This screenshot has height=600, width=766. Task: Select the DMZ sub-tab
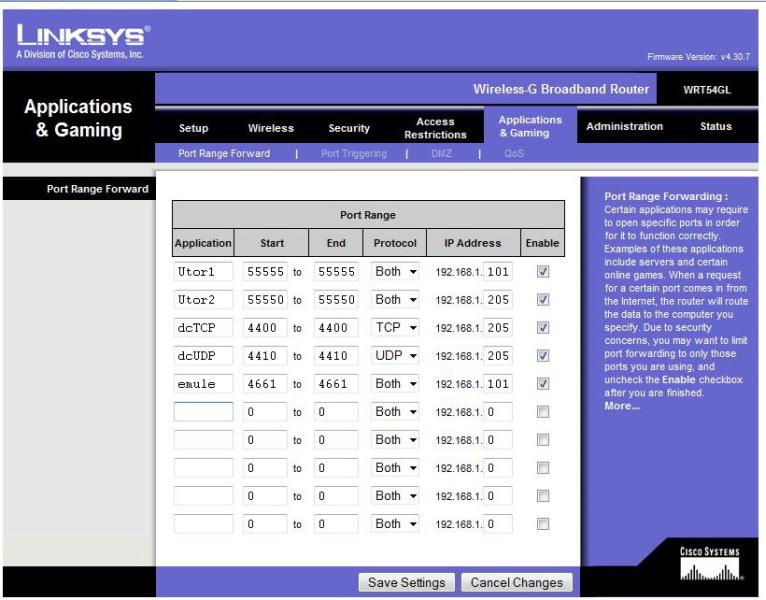coord(441,154)
